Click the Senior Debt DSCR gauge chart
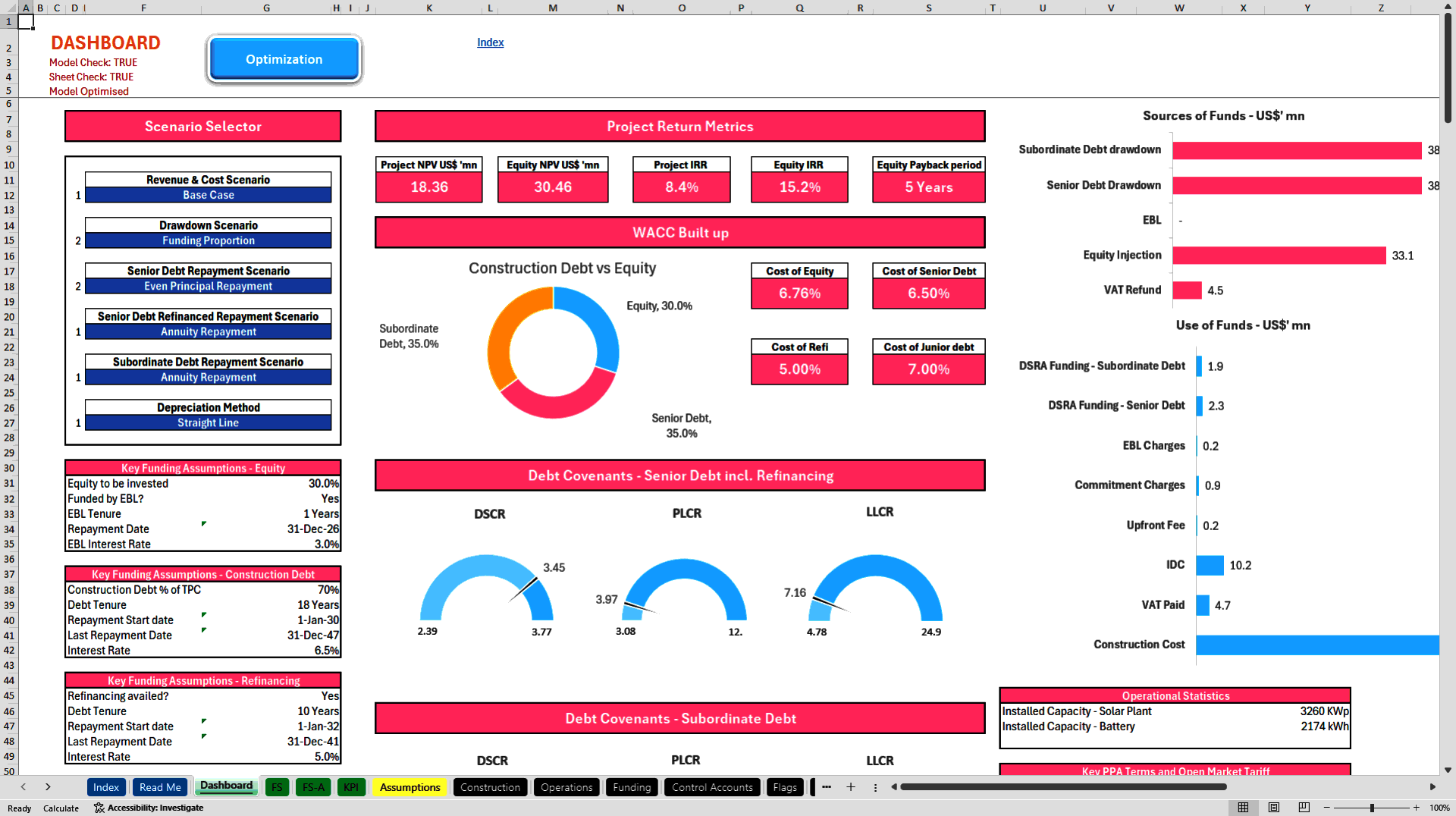The image size is (1456, 816). 487,588
